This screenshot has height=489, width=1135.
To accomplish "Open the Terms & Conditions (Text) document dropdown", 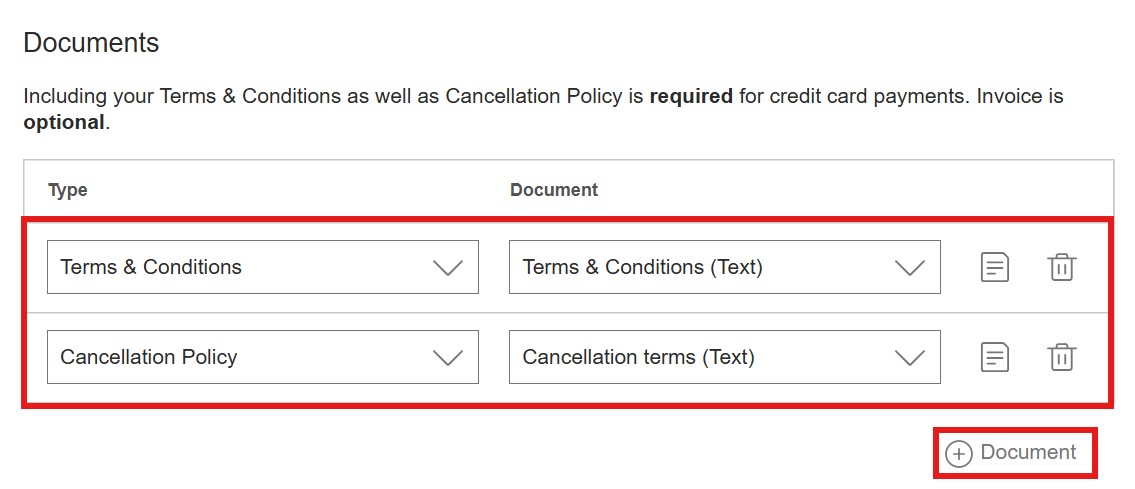I will (x=725, y=267).
